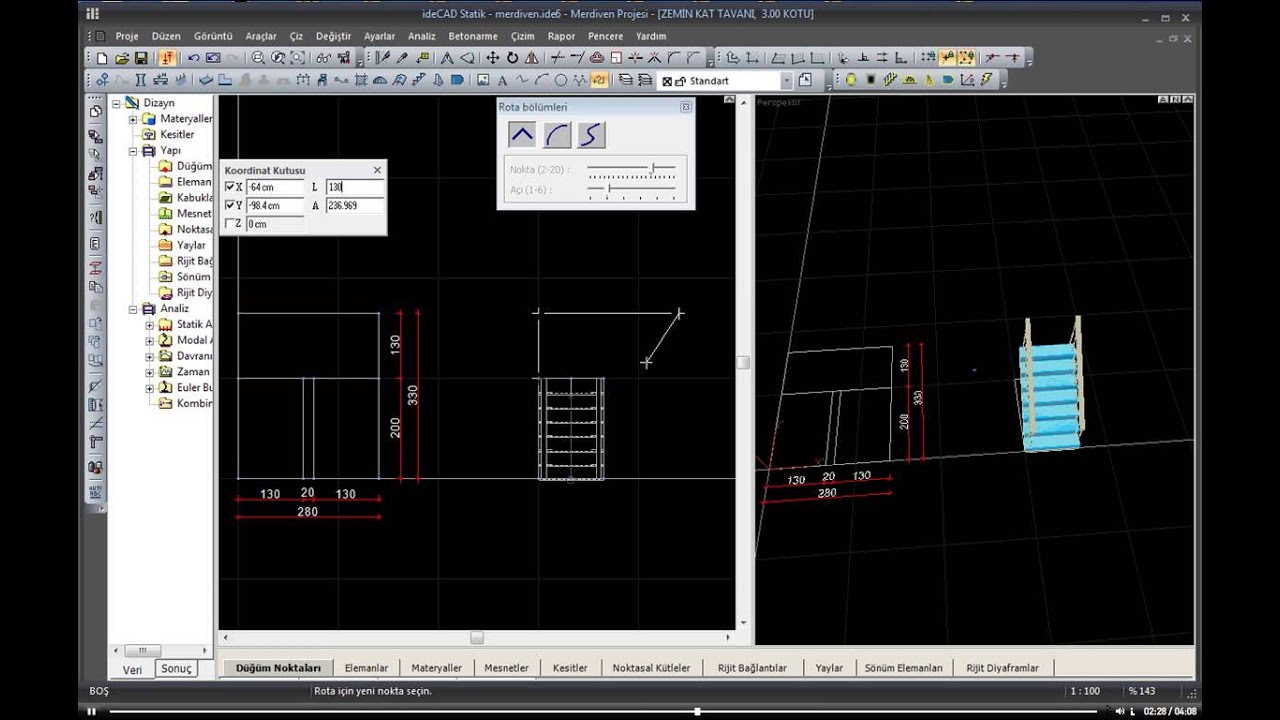Image resolution: width=1280 pixels, height=720 pixels.
Task: Click the Insert picture icon
Action: click(x=482, y=80)
